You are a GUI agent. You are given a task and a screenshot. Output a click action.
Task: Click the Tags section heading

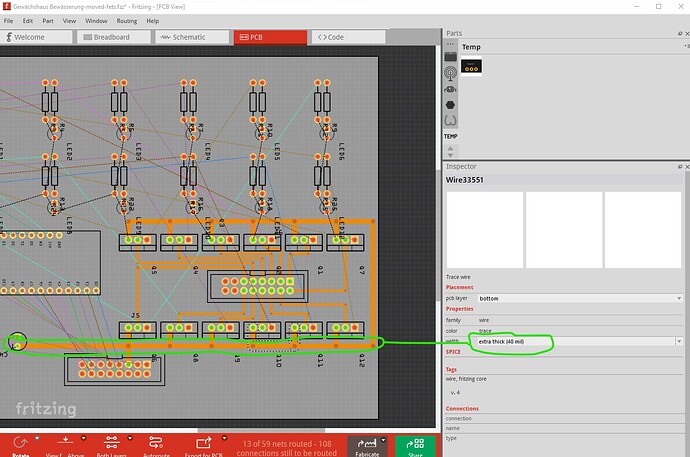(451, 369)
